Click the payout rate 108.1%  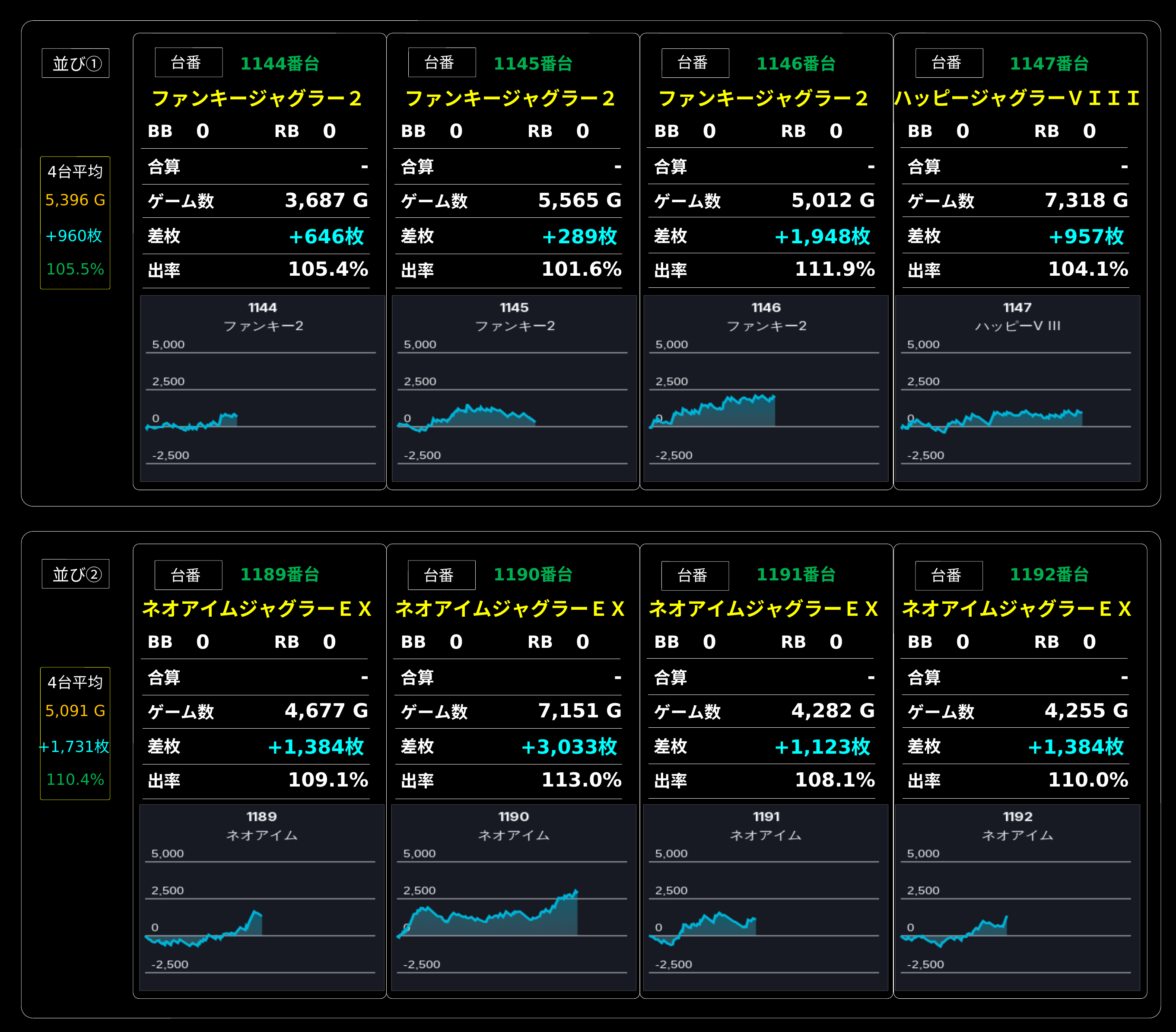835,779
